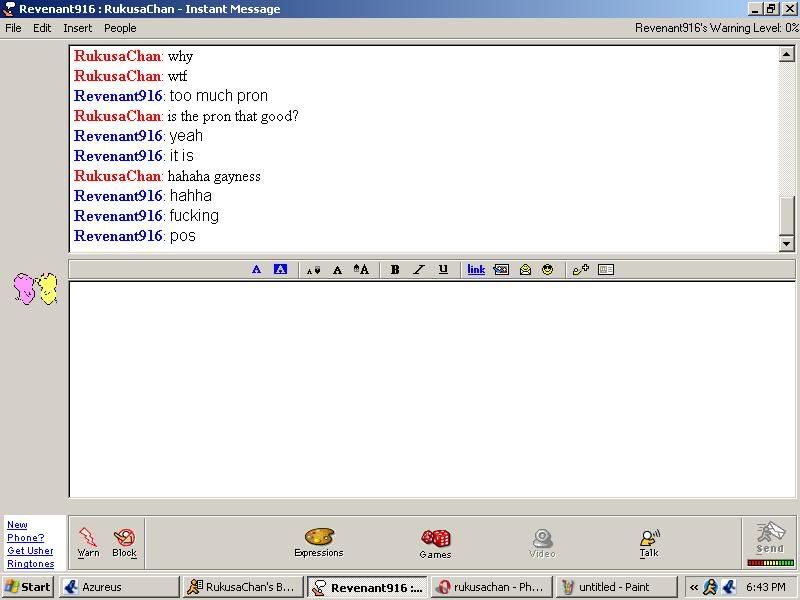Switch to untitled - Paint window

[615, 587]
